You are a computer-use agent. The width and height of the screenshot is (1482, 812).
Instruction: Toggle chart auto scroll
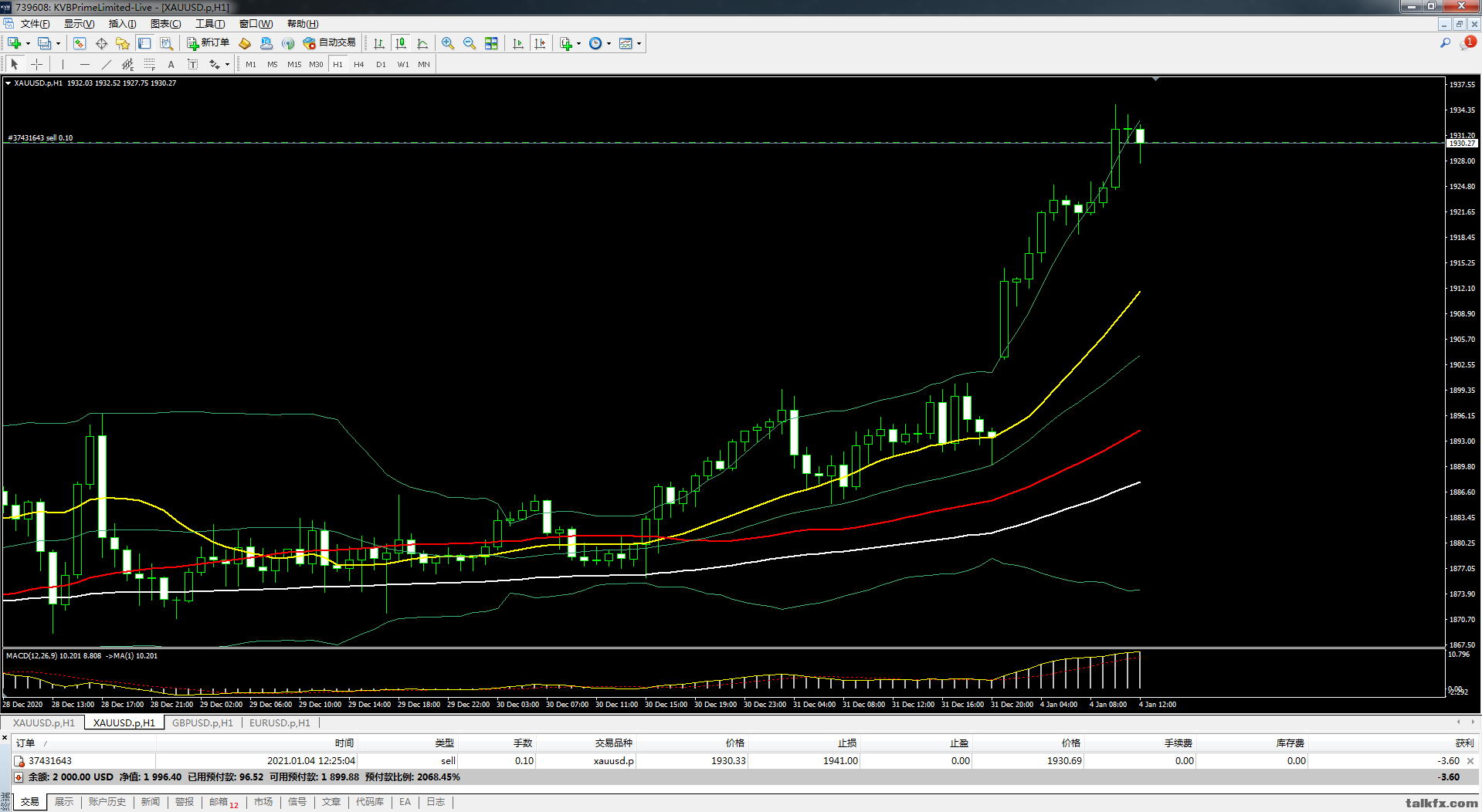(518, 43)
